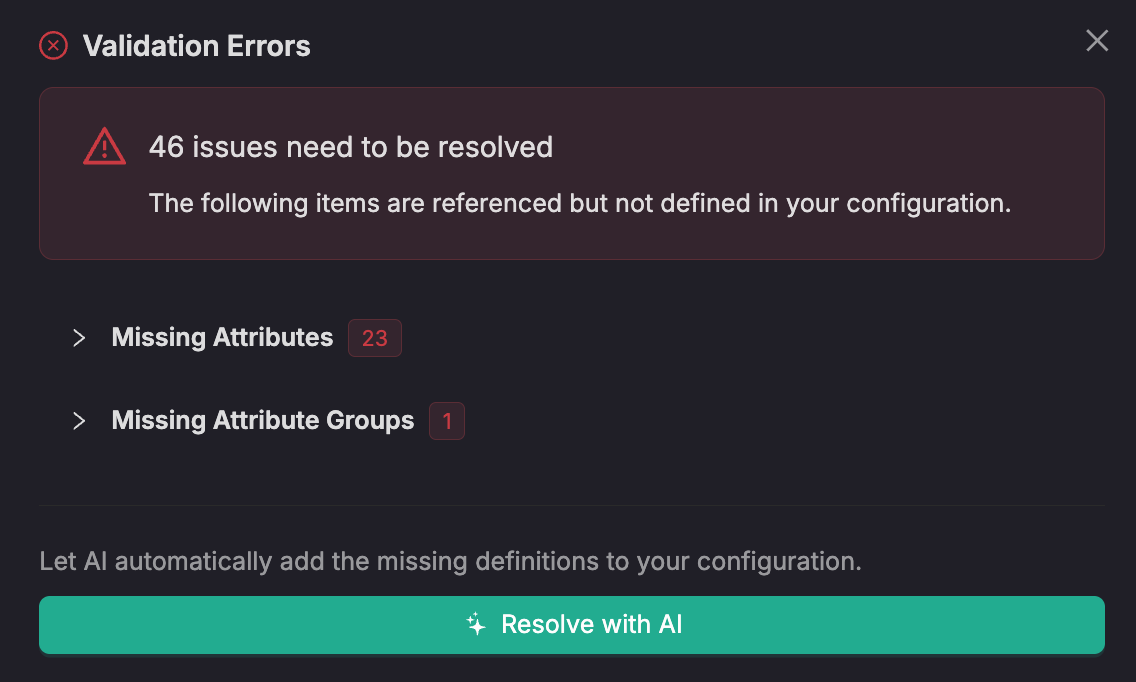The image size is (1136, 682).
Task: Click the red error circle icon
Action: coord(53,46)
